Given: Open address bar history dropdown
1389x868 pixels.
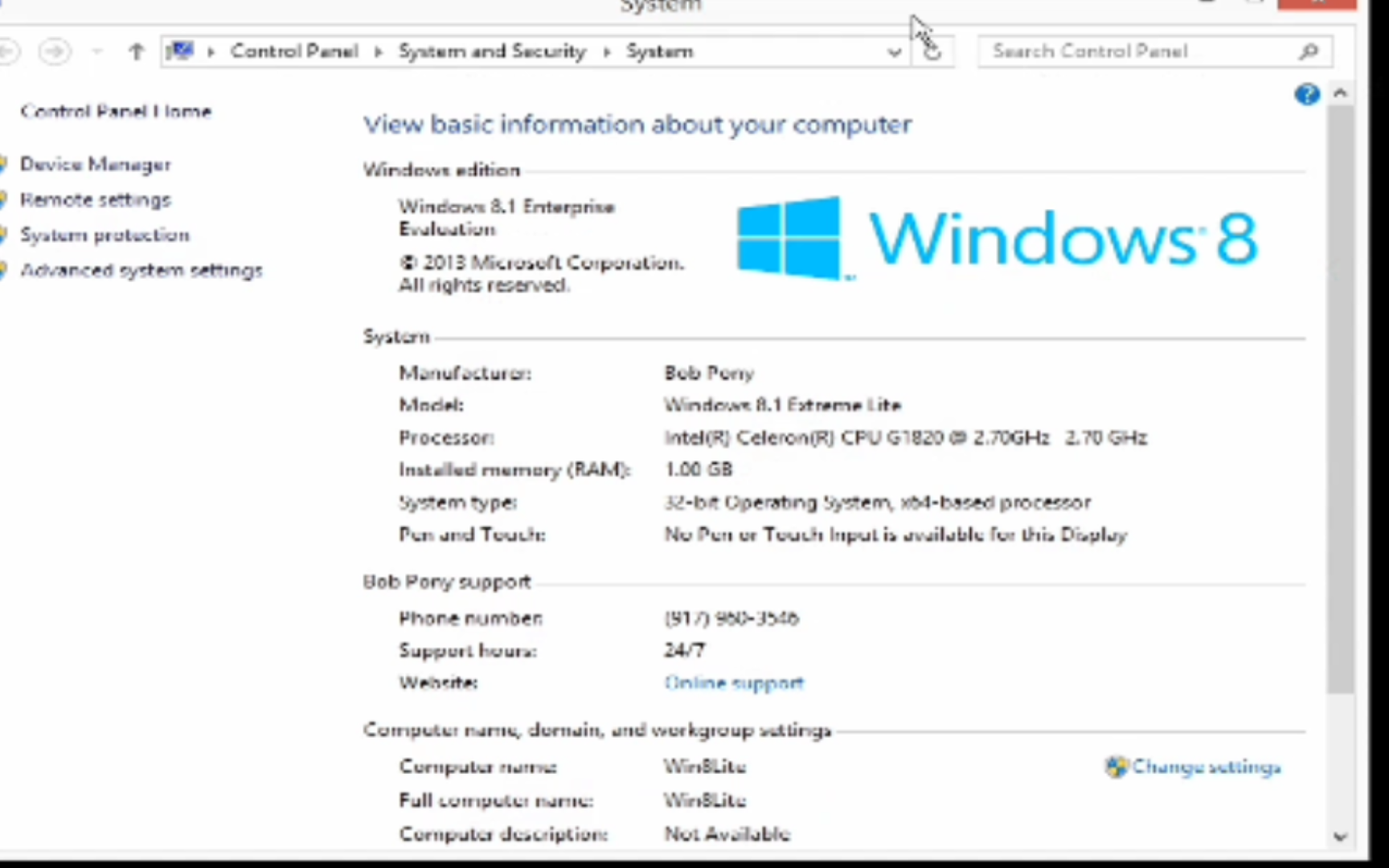Looking at the screenshot, I should coord(894,53).
